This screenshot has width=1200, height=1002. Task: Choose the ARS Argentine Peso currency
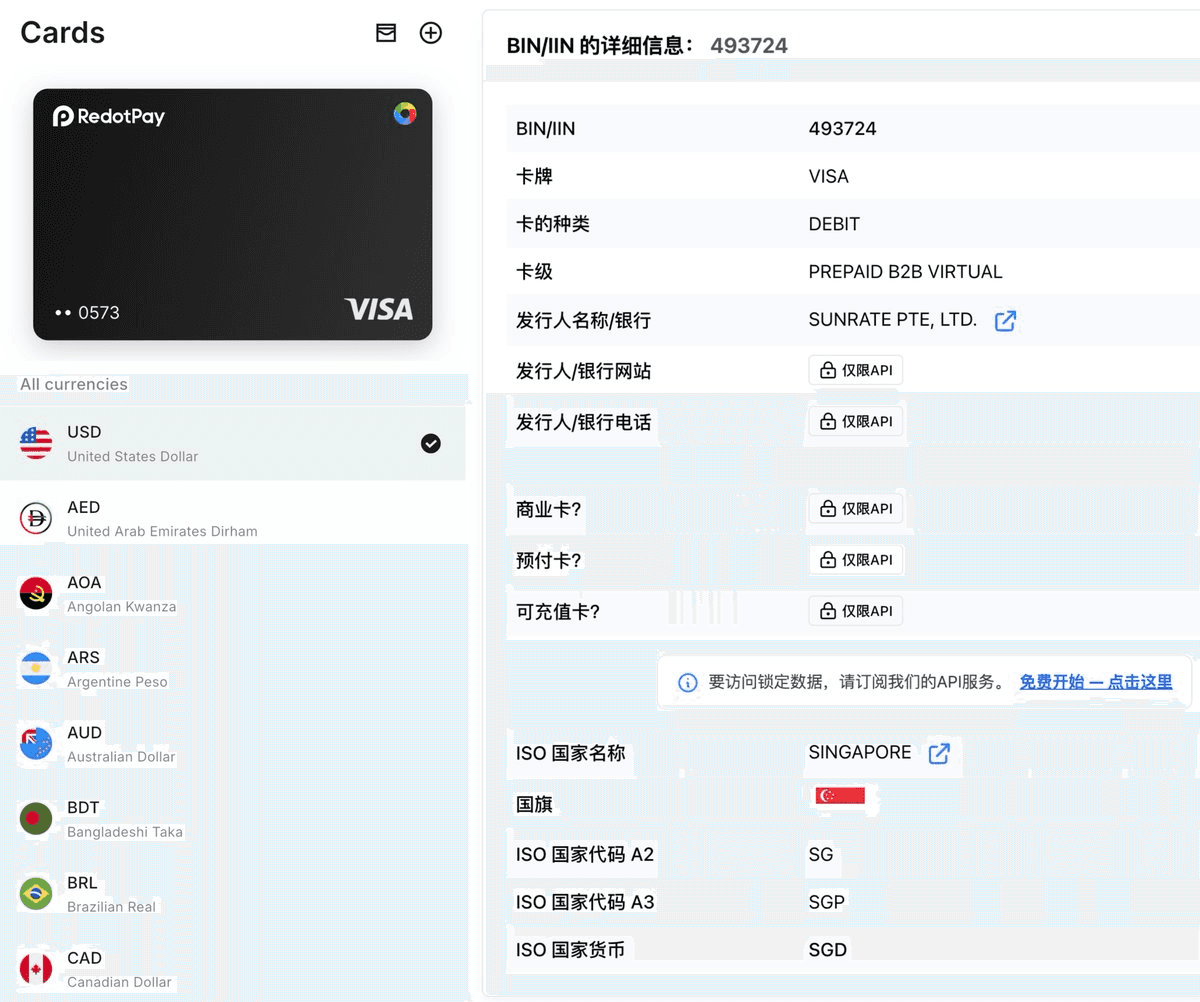pos(233,668)
